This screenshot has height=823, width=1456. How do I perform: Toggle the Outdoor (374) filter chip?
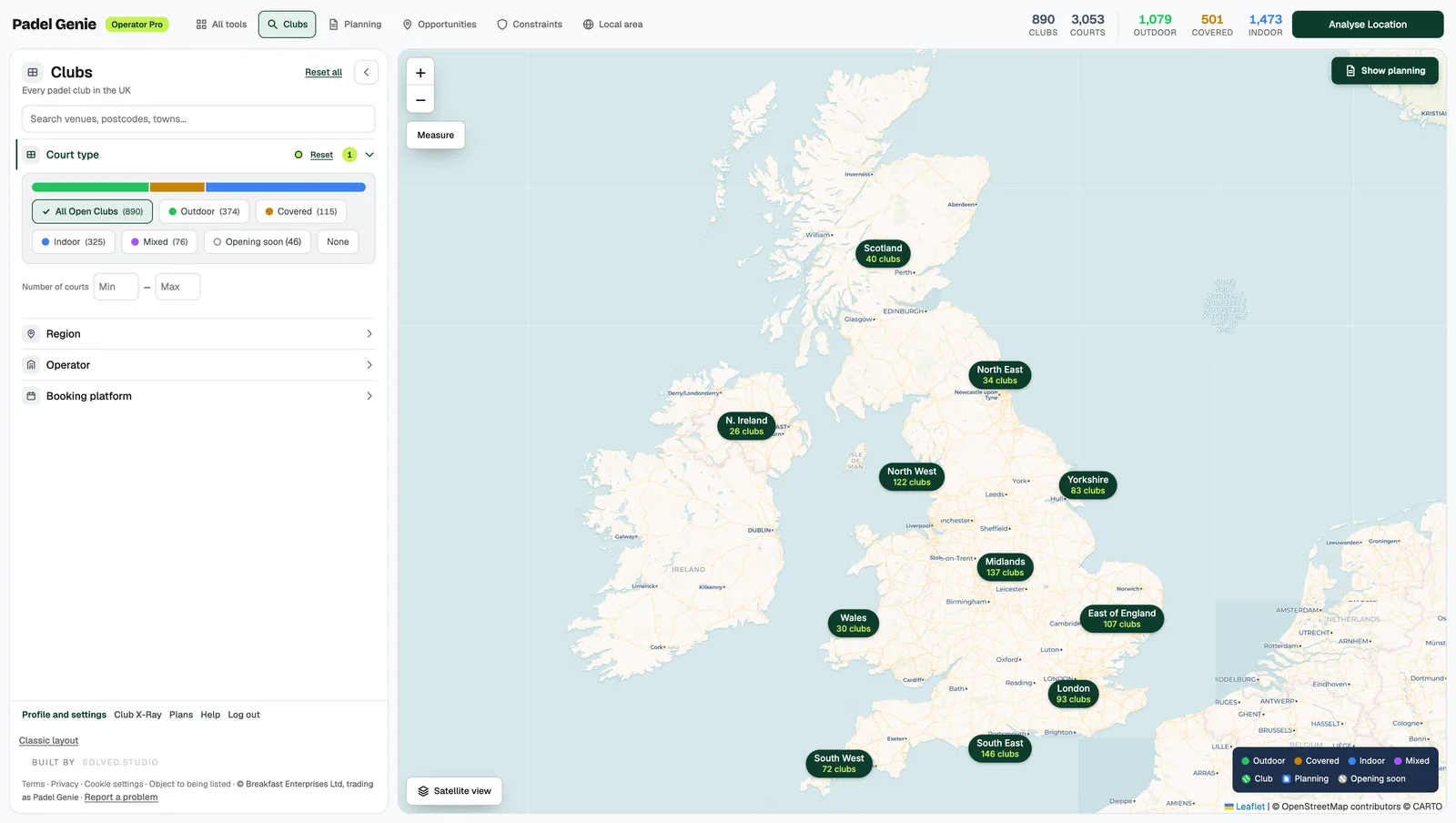point(204,211)
